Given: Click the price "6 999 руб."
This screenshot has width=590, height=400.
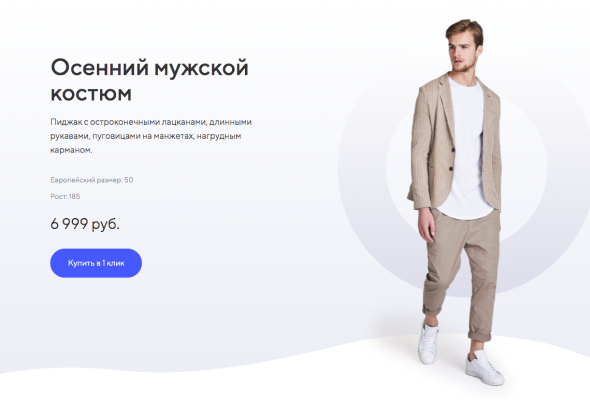Looking at the screenshot, I should click(85, 224).
